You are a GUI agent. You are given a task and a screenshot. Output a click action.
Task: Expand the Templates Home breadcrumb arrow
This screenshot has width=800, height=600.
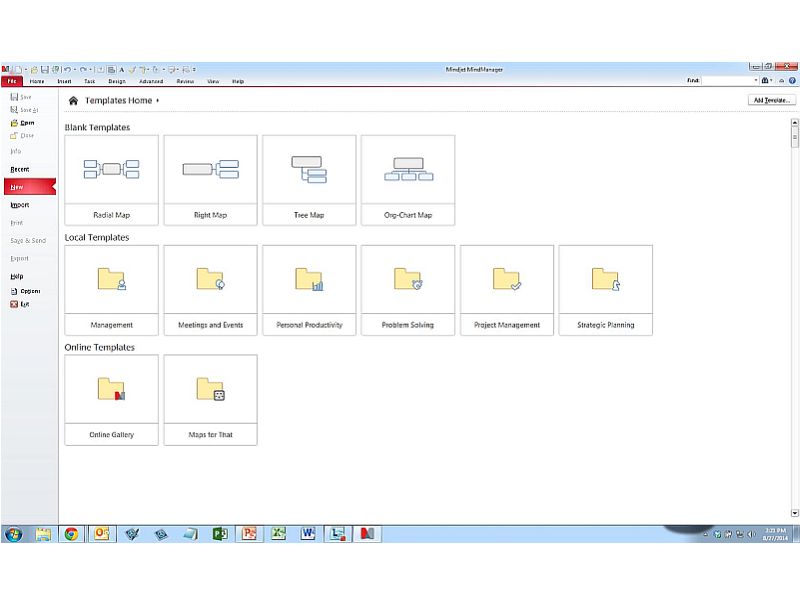(x=158, y=101)
